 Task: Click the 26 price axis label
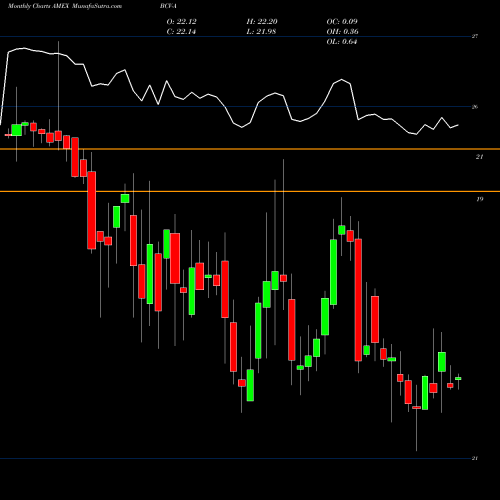pos(475,107)
